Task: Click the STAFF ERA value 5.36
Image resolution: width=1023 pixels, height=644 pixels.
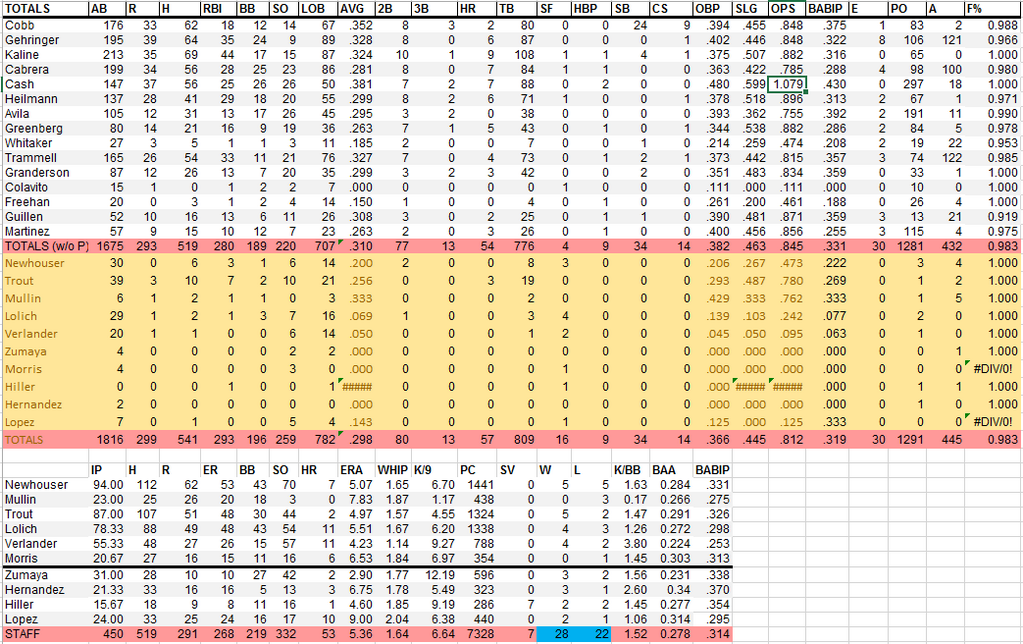Action: tap(359, 634)
